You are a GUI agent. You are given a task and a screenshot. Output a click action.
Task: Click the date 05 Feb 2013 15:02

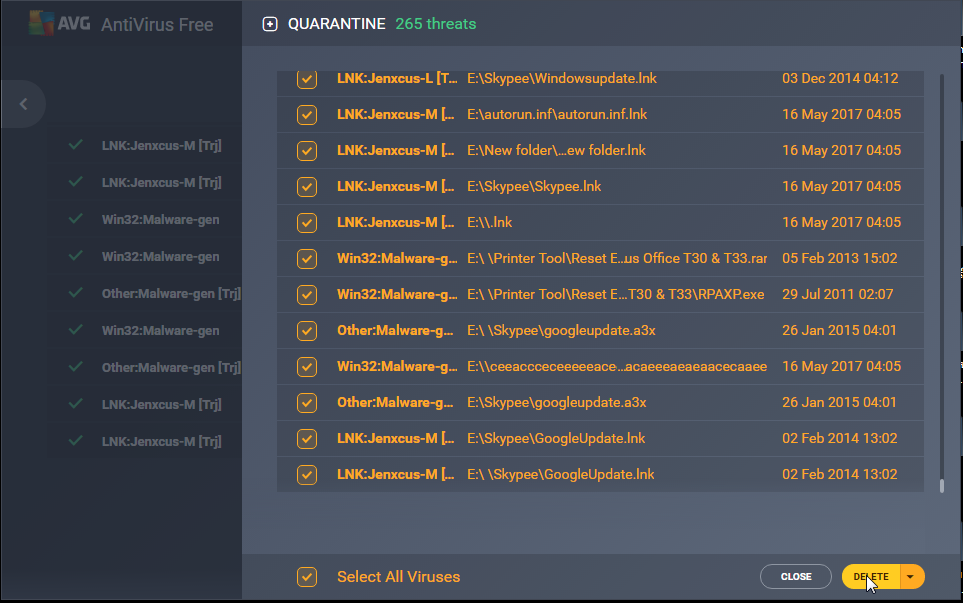pos(840,259)
